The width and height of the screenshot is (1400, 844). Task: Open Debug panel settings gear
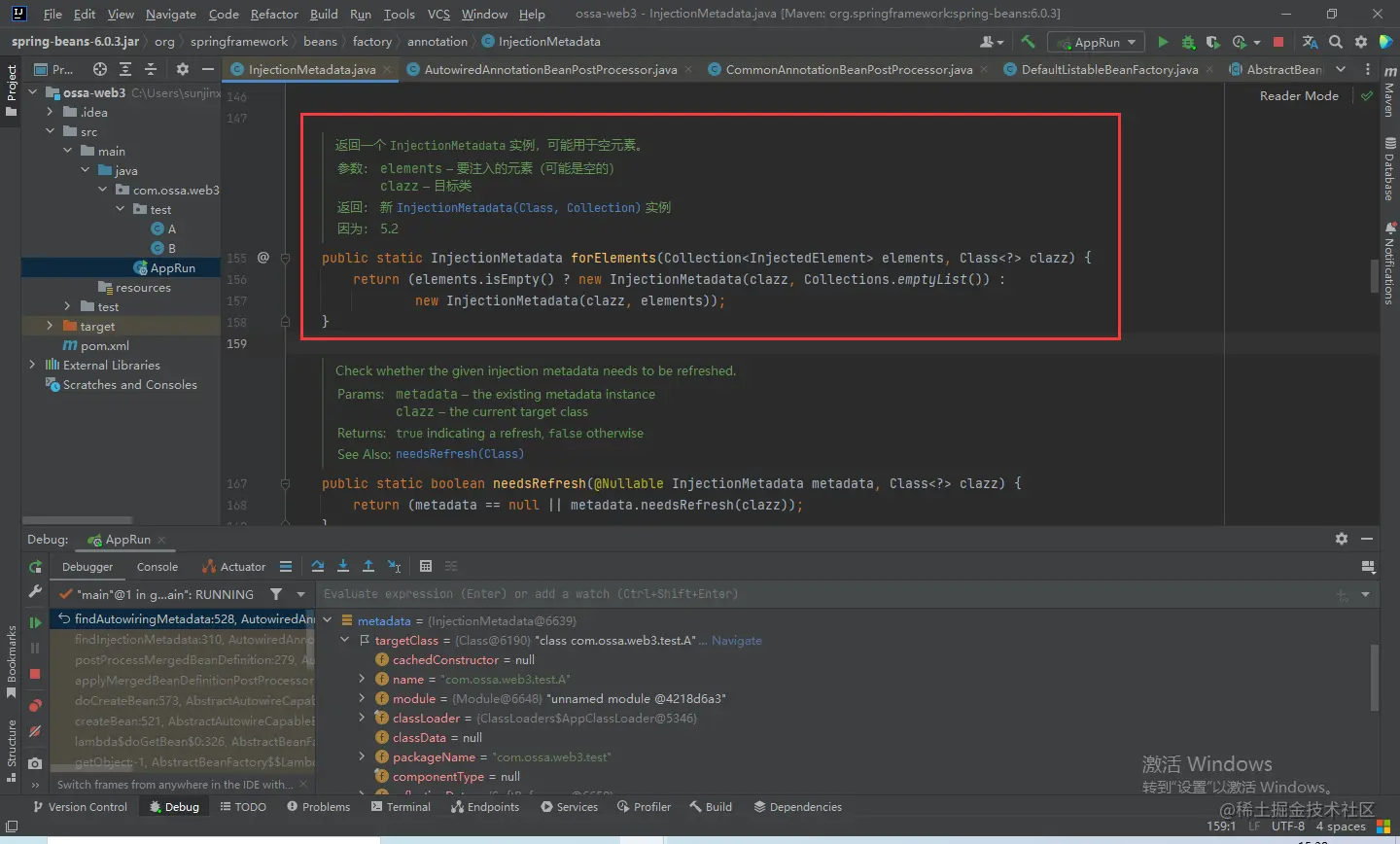tap(1342, 539)
